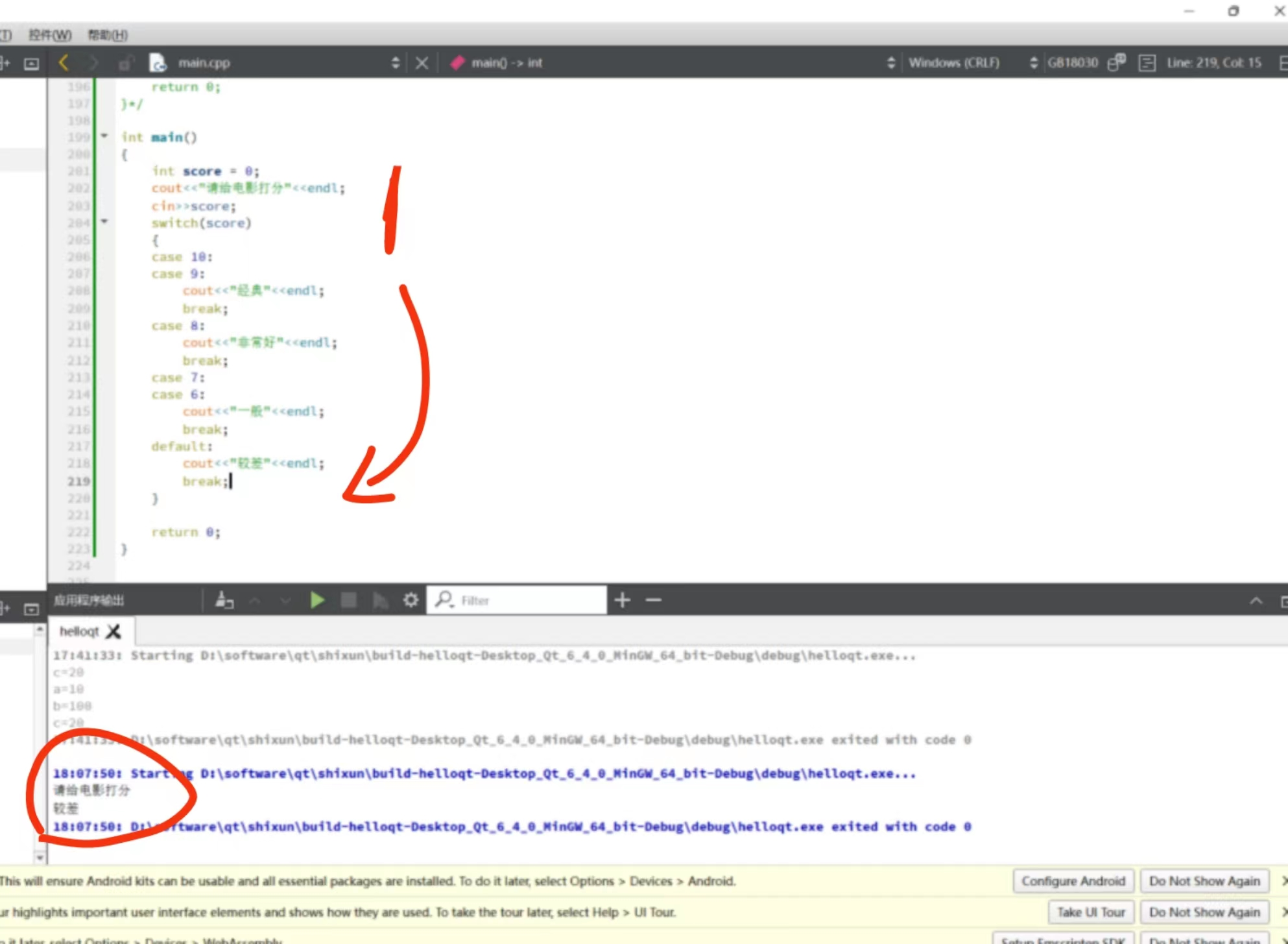Close the helloqt output tab
The image size is (1288, 944).
pos(113,631)
